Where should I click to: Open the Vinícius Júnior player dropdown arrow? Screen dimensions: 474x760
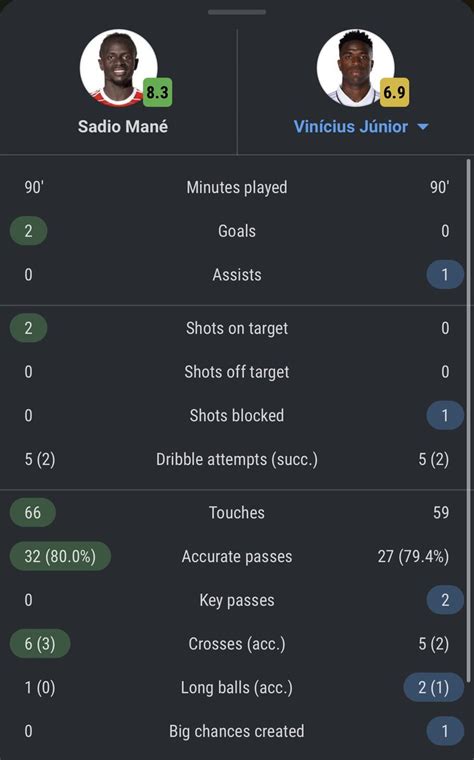[423, 127]
